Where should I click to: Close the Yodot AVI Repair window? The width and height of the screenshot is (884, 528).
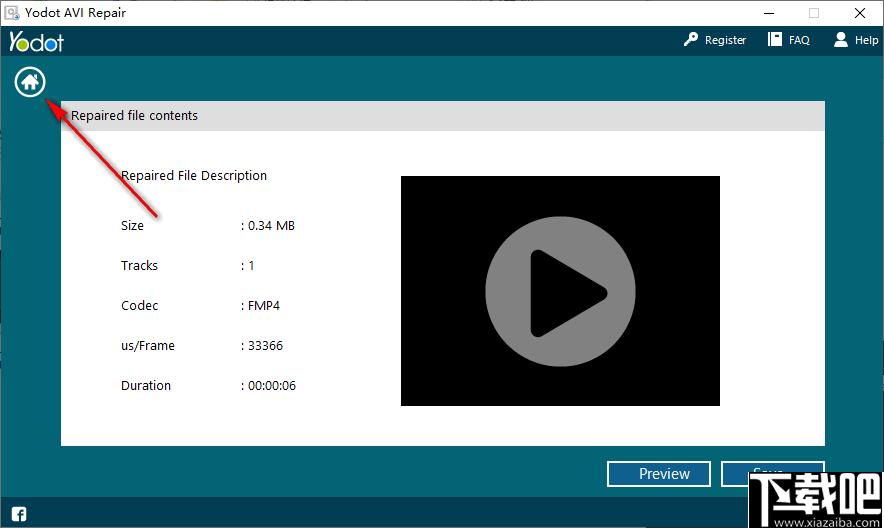pyautogui.click(x=860, y=13)
